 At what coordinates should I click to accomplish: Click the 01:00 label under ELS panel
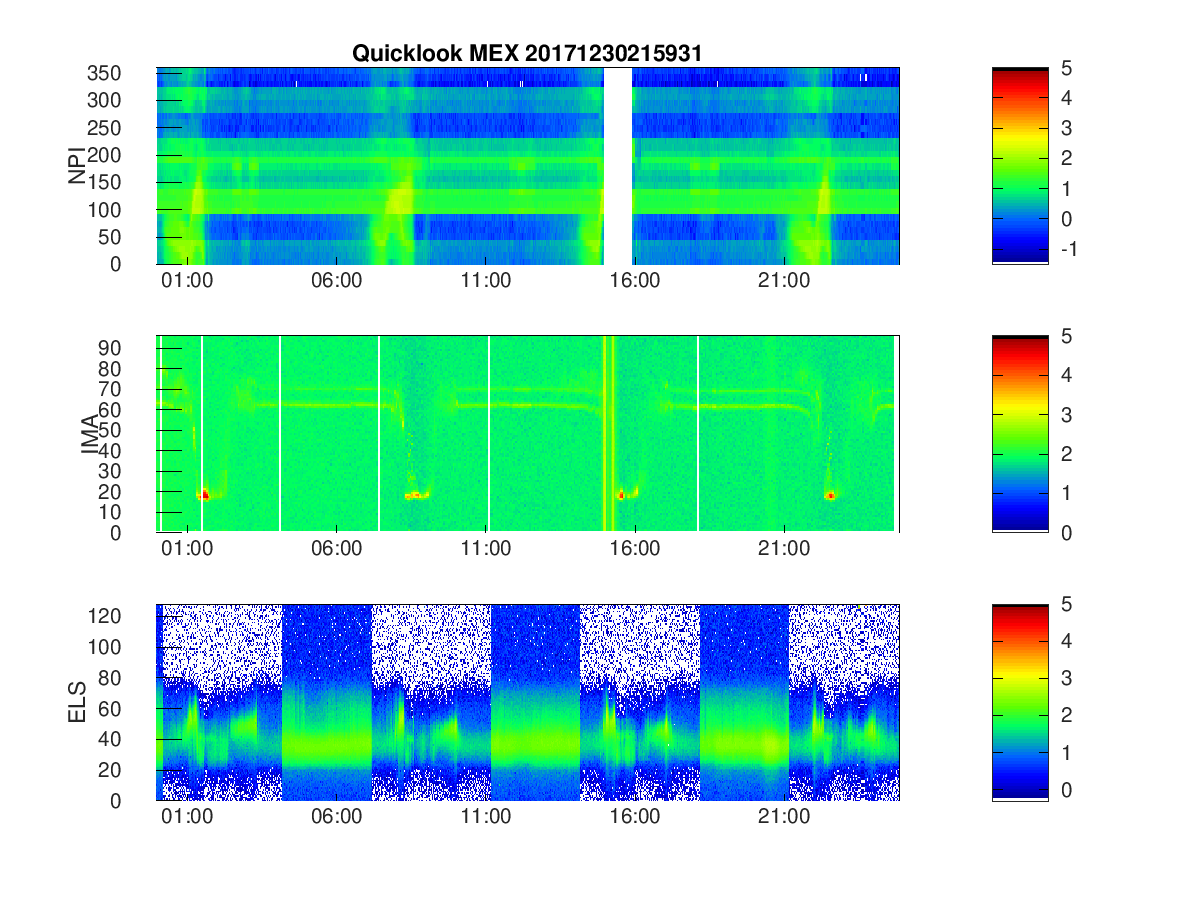click(x=187, y=817)
